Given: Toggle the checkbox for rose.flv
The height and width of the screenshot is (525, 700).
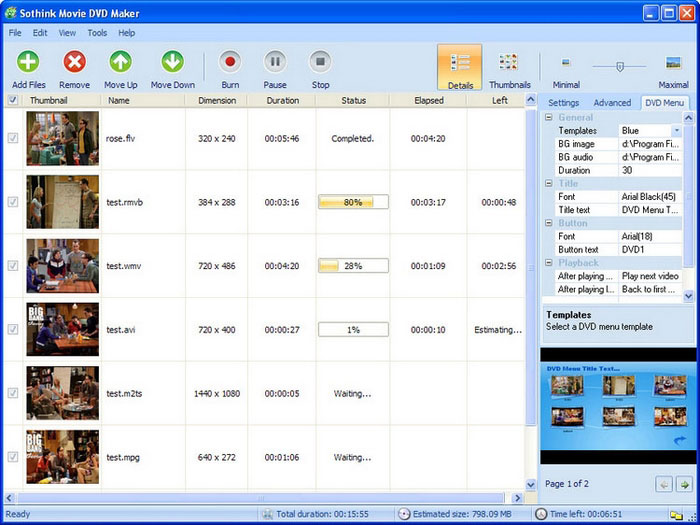Looking at the screenshot, I should click(x=12, y=138).
